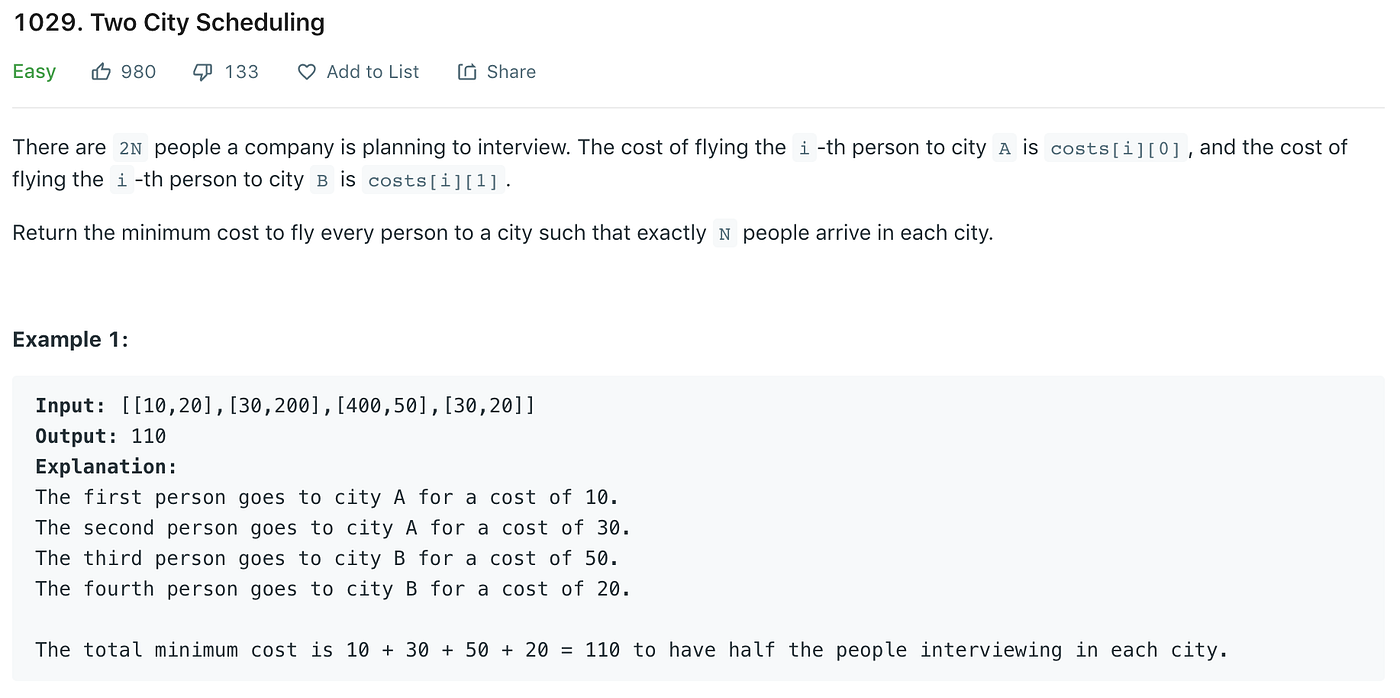Click inside the example input code block

click(x=285, y=405)
